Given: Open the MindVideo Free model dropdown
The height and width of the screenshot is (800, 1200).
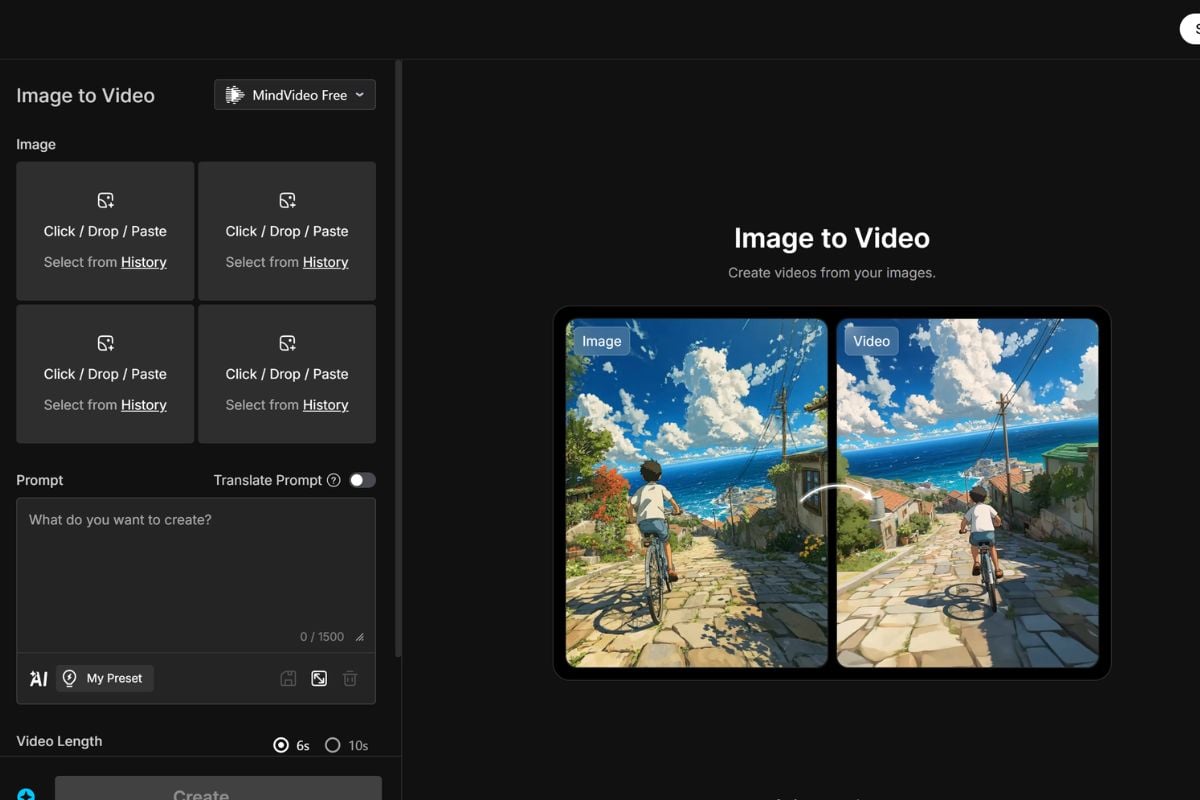Looking at the screenshot, I should [295, 95].
